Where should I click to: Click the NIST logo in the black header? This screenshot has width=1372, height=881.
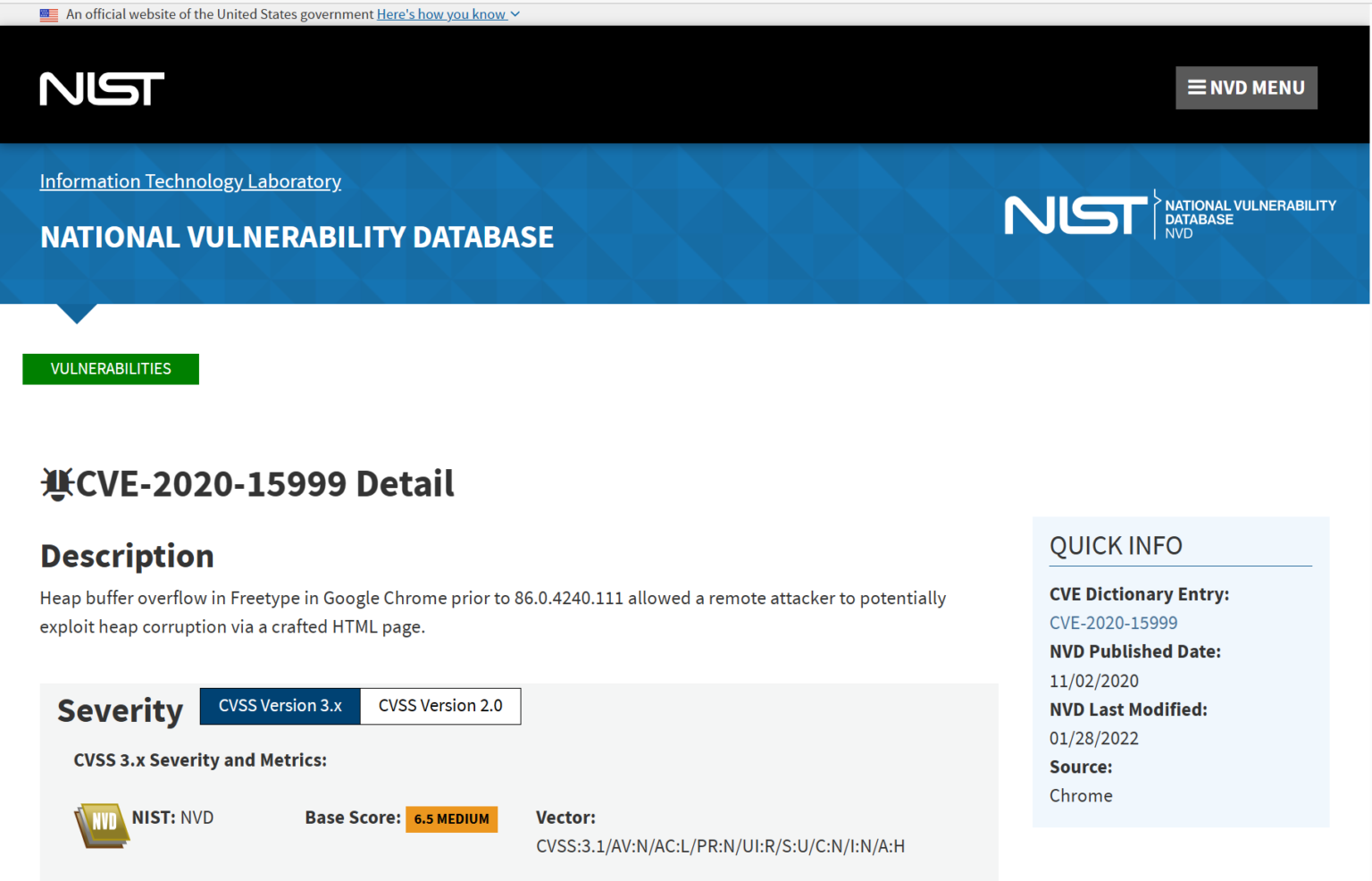(101, 88)
